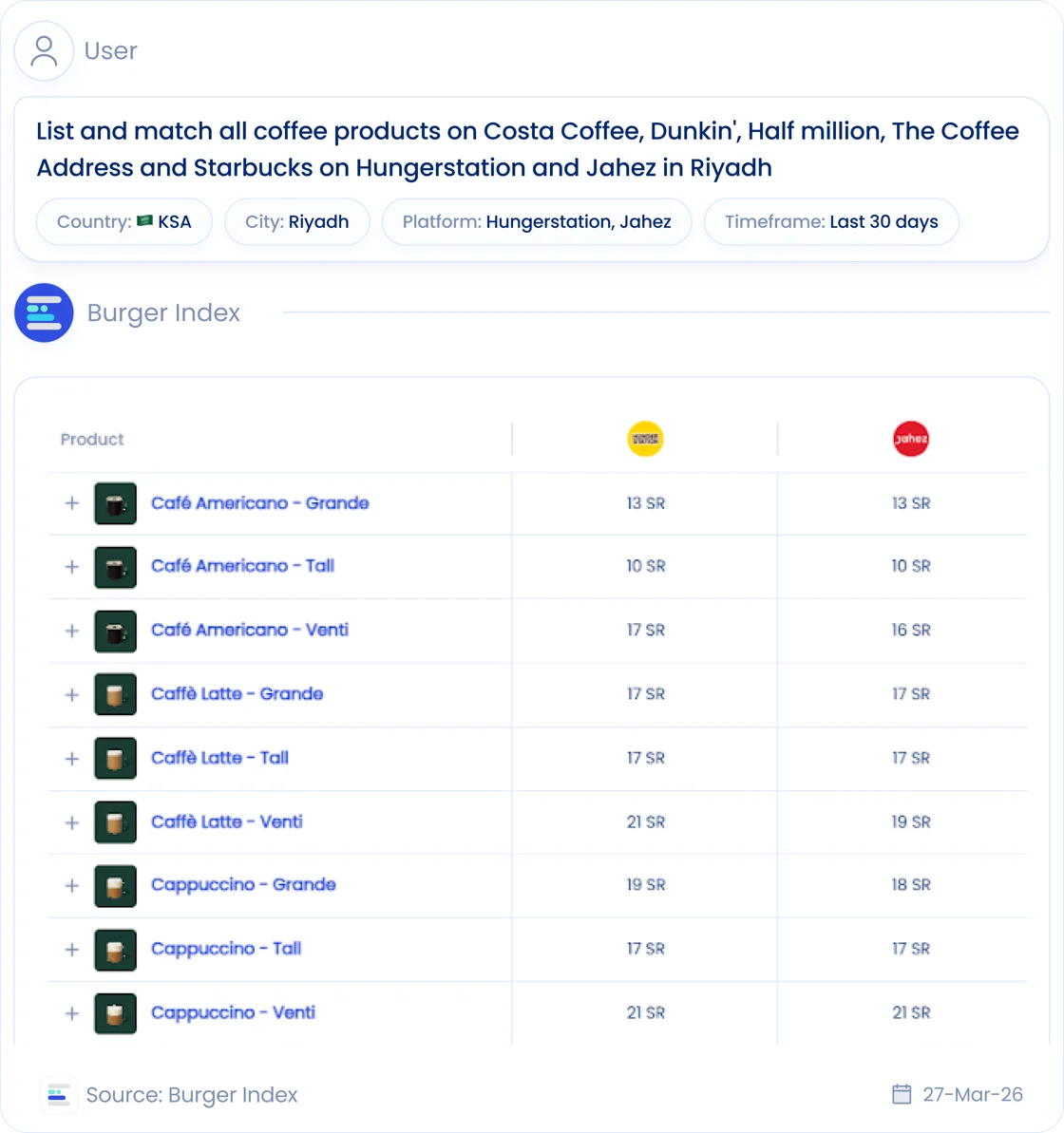The image size is (1064, 1133).
Task: Open the Café Americano - Grande link
Action: click(259, 503)
